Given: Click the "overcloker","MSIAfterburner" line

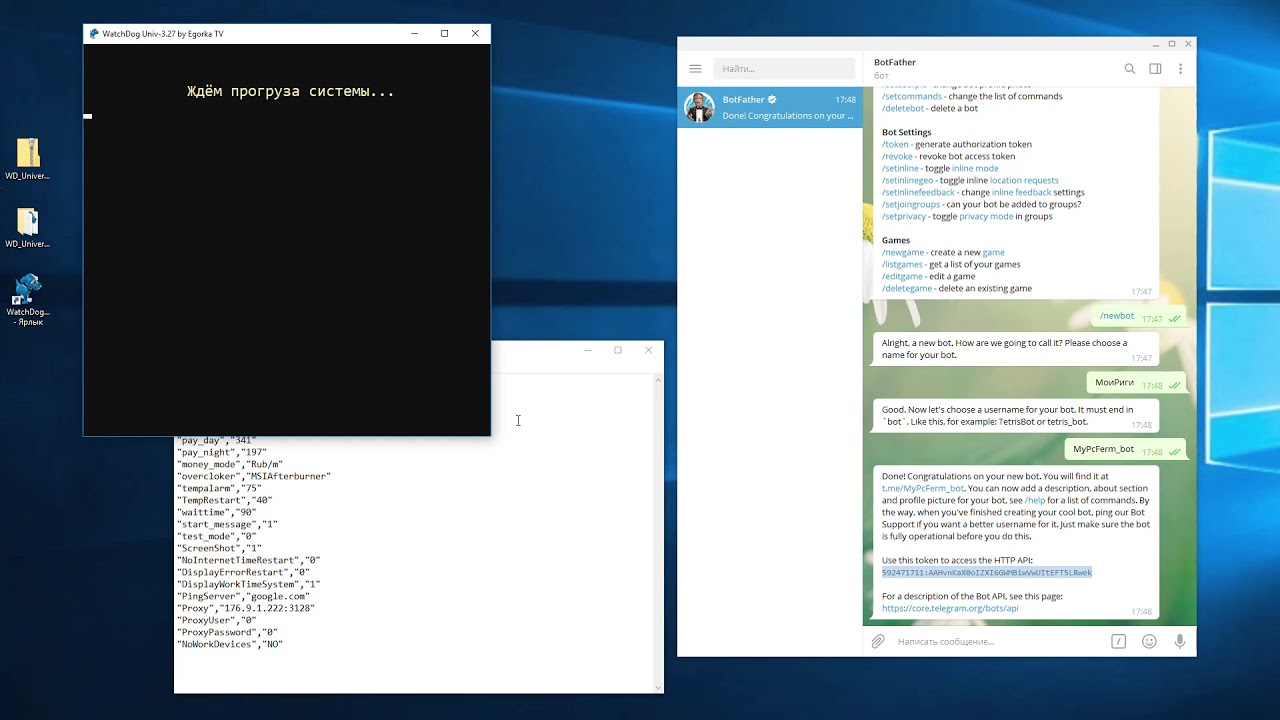Looking at the screenshot, I should [254, 476].
